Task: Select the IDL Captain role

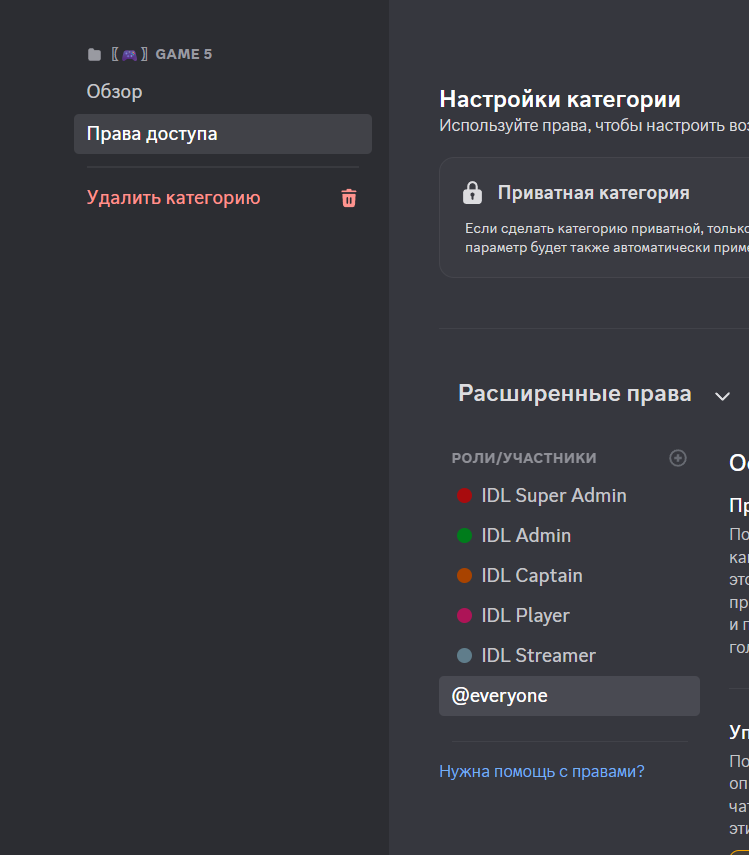Action: coord(532,576)
